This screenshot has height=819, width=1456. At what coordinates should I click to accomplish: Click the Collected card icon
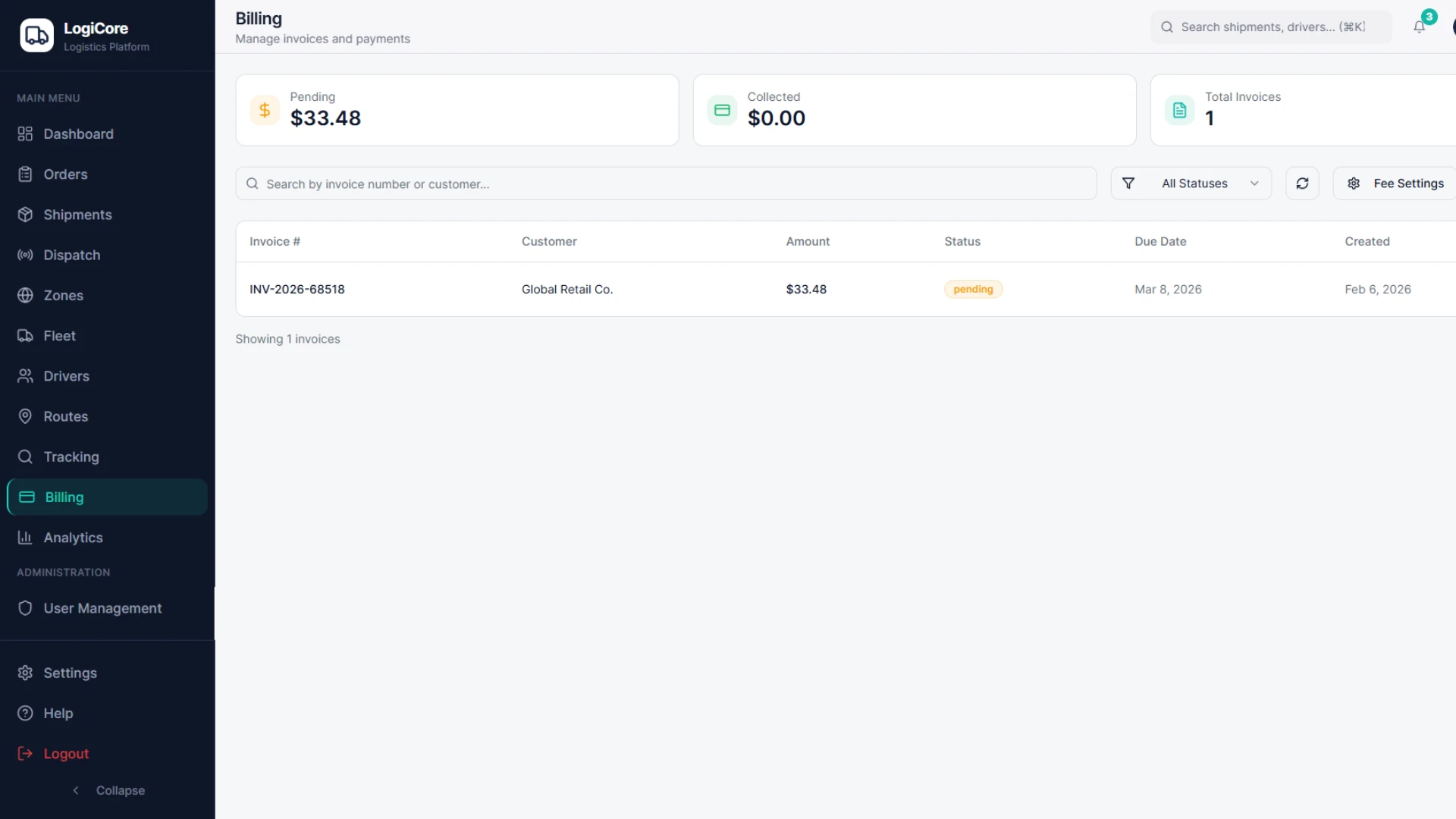[722, 110]
